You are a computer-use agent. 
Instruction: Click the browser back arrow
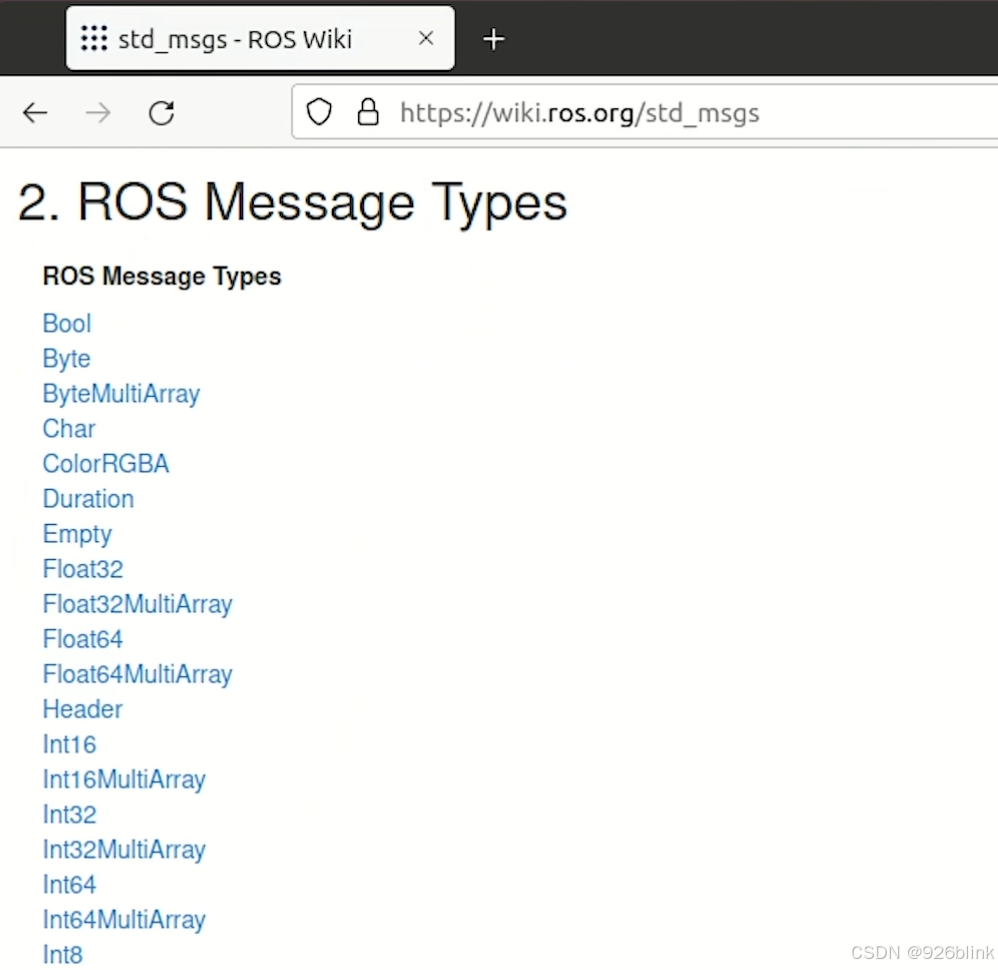click(35, 113)
